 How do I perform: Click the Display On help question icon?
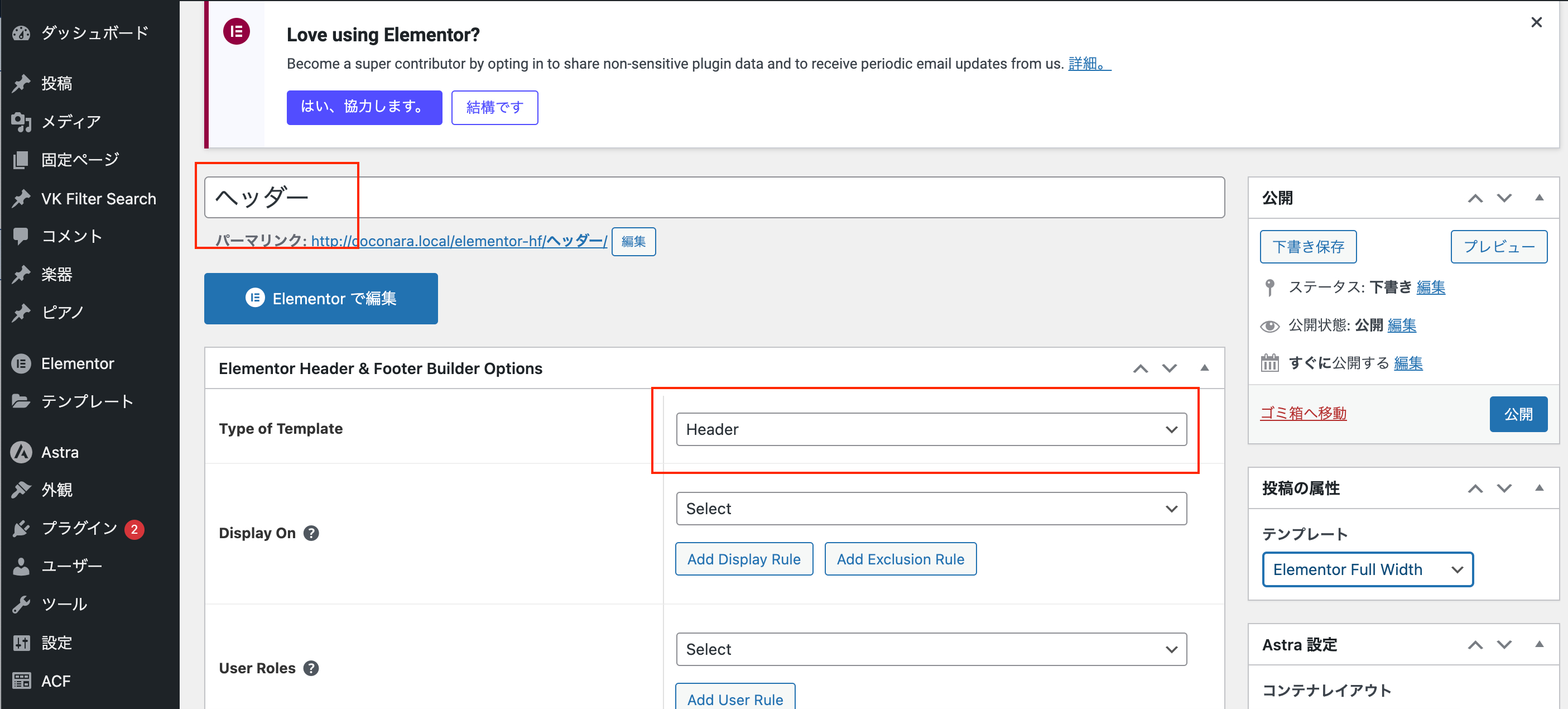click(311, 533)
